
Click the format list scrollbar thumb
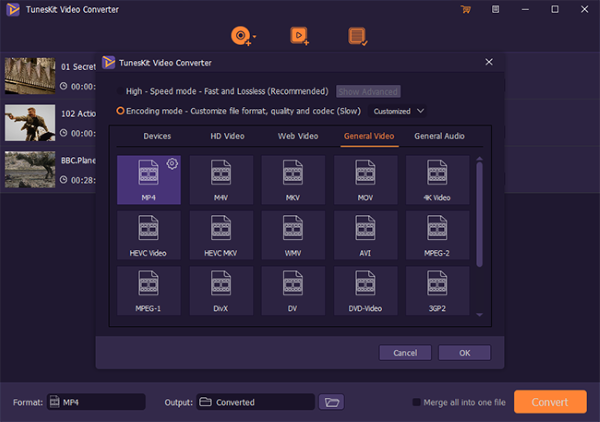tap(479, 214)
